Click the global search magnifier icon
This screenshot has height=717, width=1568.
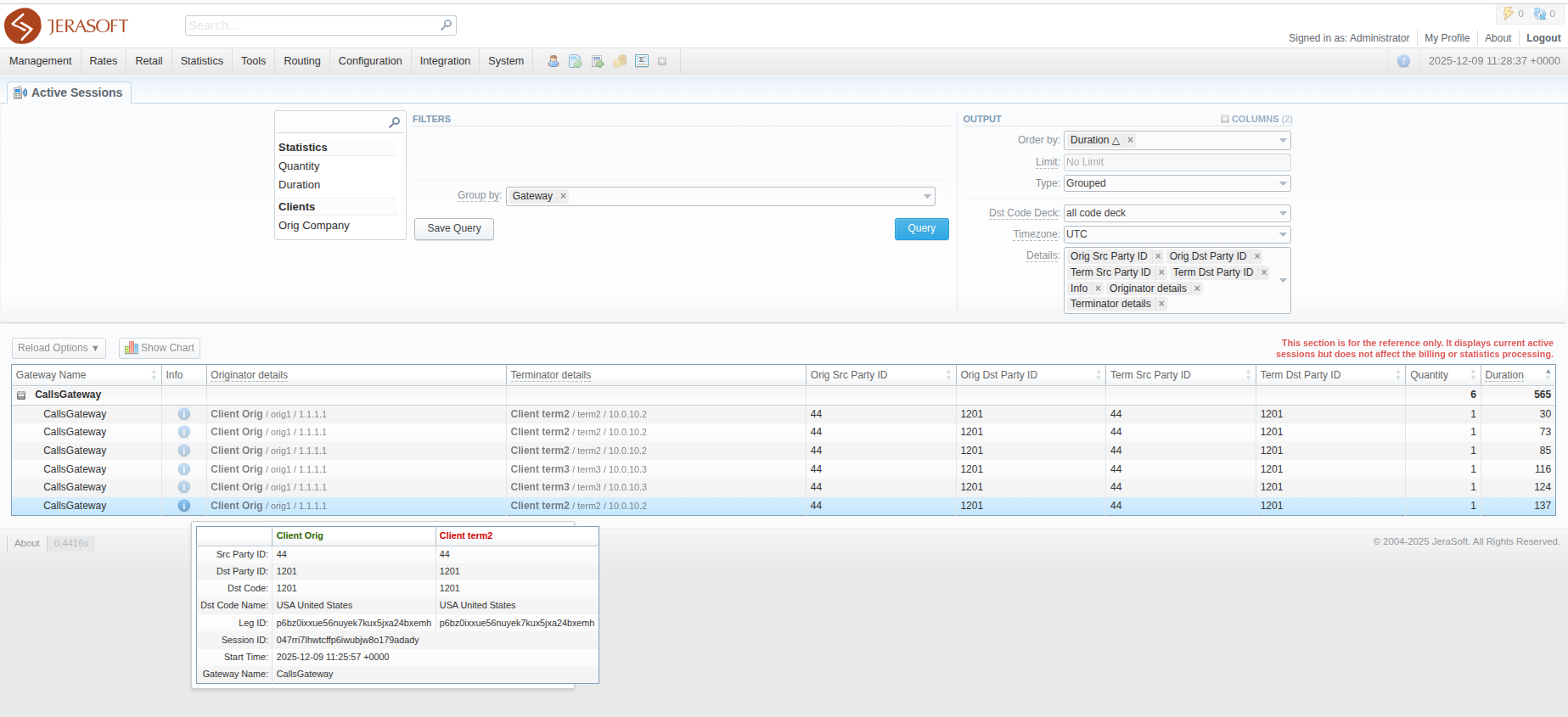click(x=447, y=25)
